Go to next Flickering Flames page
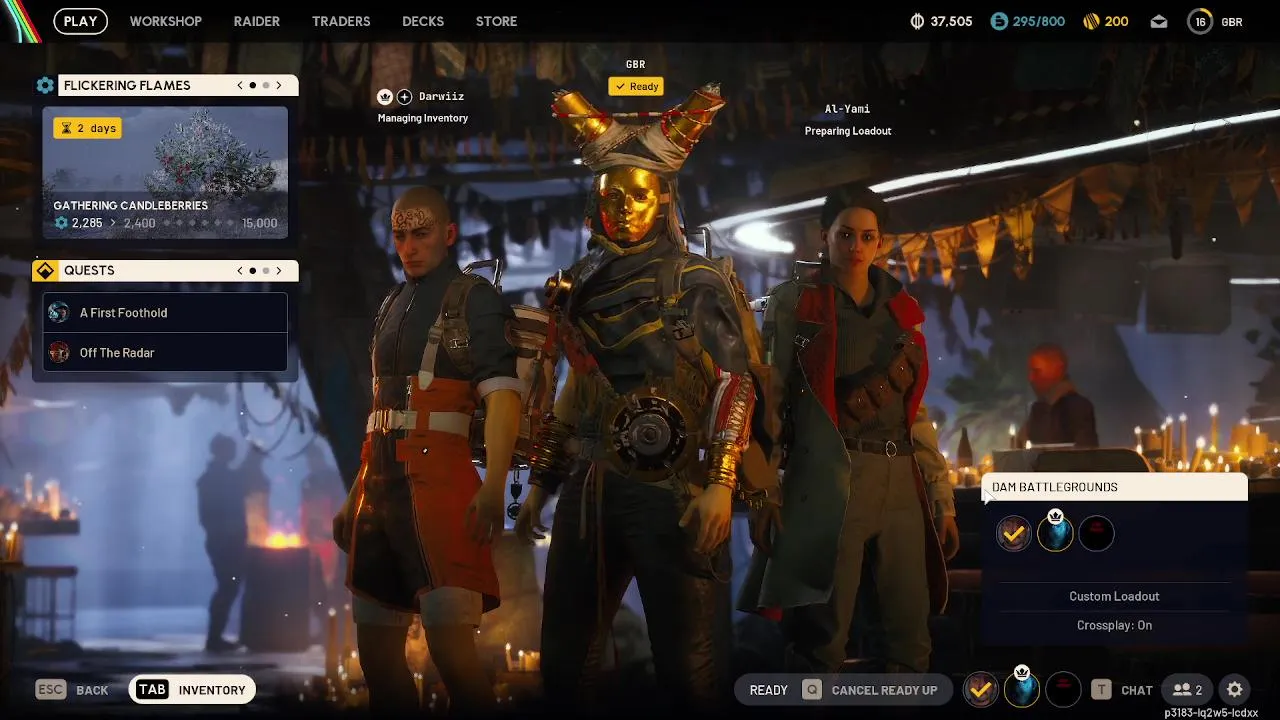The height and width of the screenshot is (720, 1280). pyautogui.click(x=279, y=85)
